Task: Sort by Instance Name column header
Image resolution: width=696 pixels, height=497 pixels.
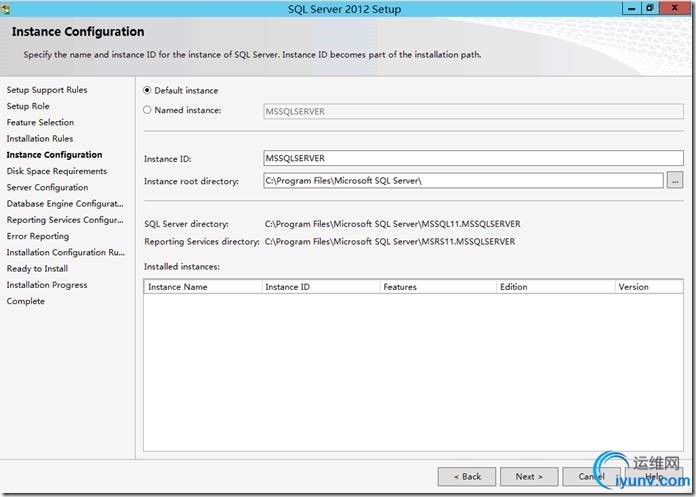Action: point(203,287)
